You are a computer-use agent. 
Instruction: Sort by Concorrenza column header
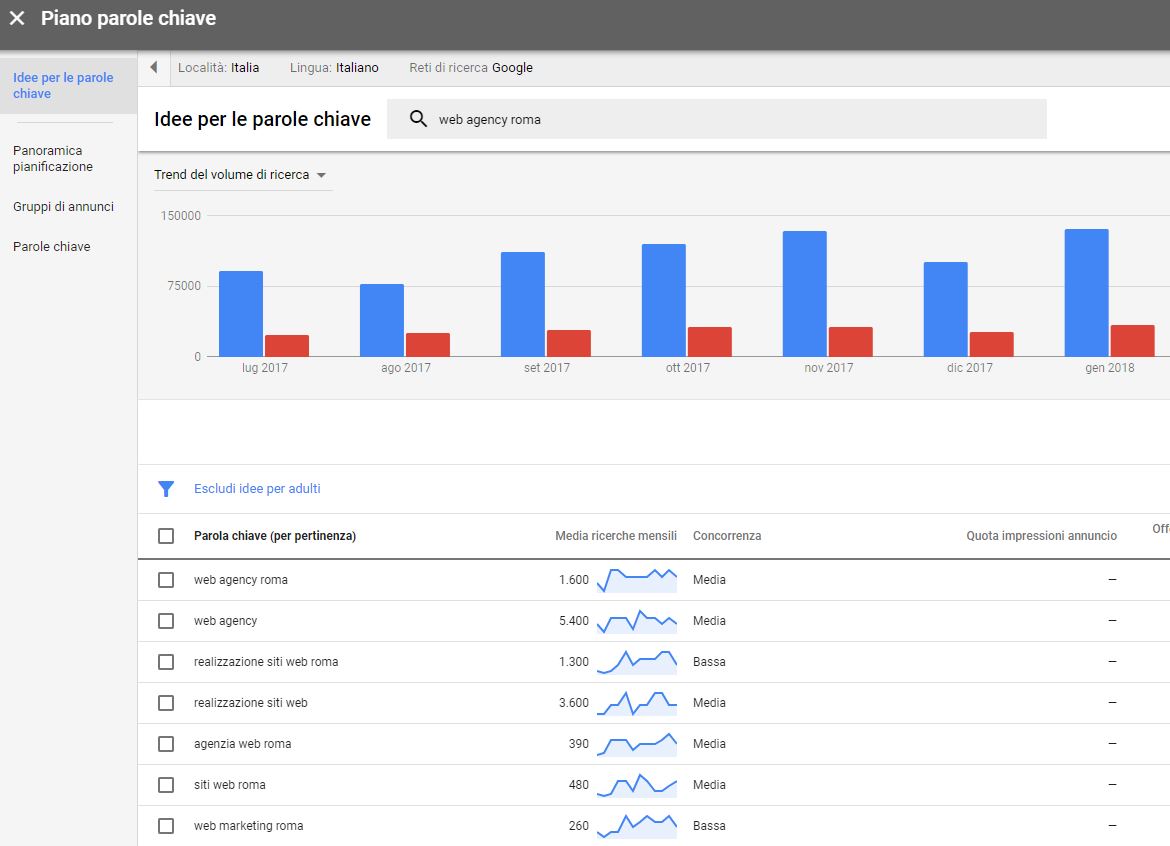727,536
